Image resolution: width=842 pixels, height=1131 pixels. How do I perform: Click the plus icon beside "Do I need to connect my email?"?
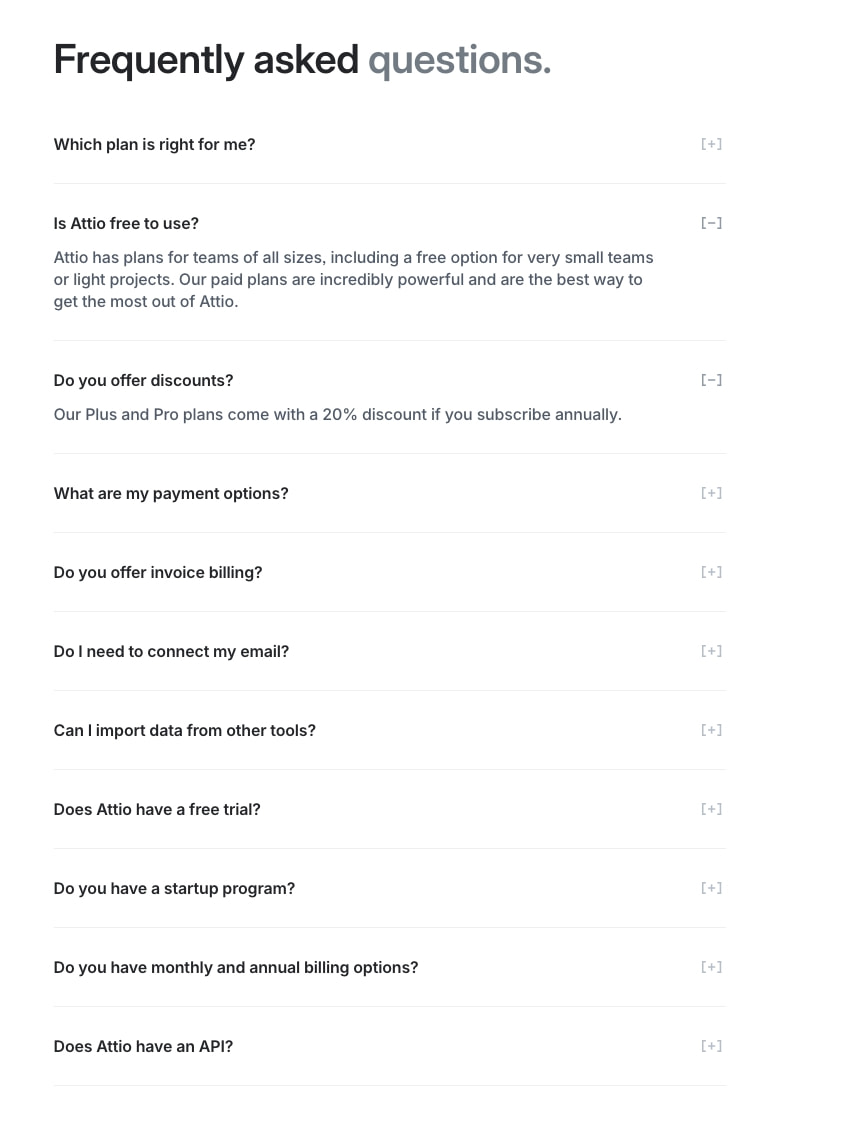[711, 651]
